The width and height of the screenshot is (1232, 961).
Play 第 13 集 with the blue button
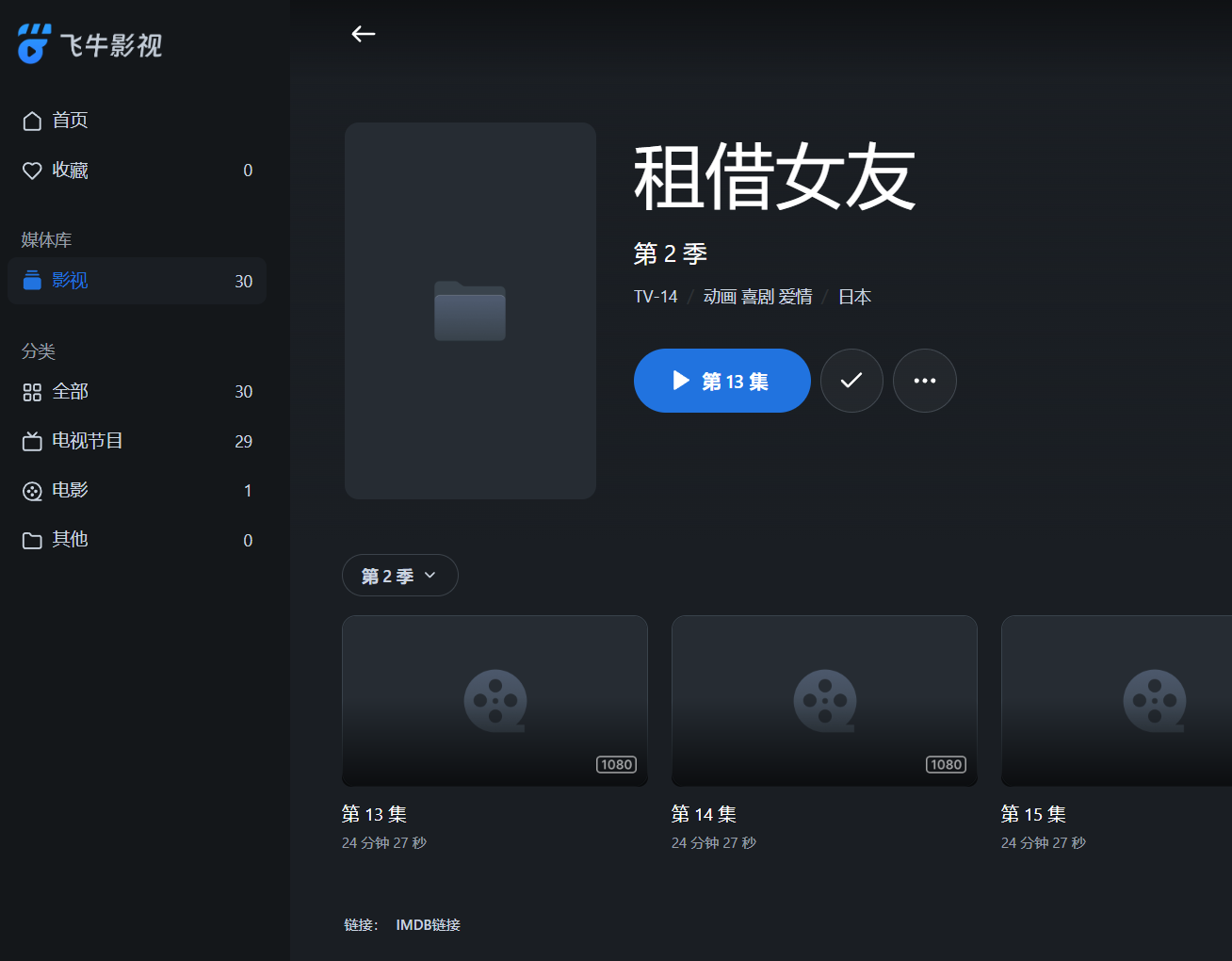(722, 381)
